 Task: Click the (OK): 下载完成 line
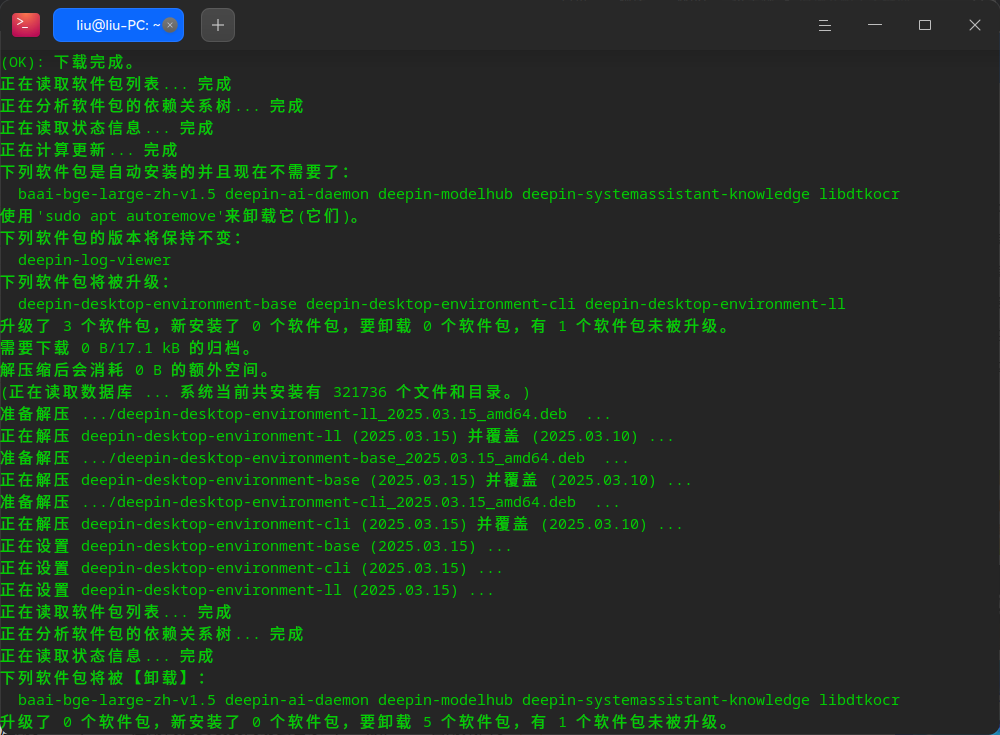tap(68, 63)
